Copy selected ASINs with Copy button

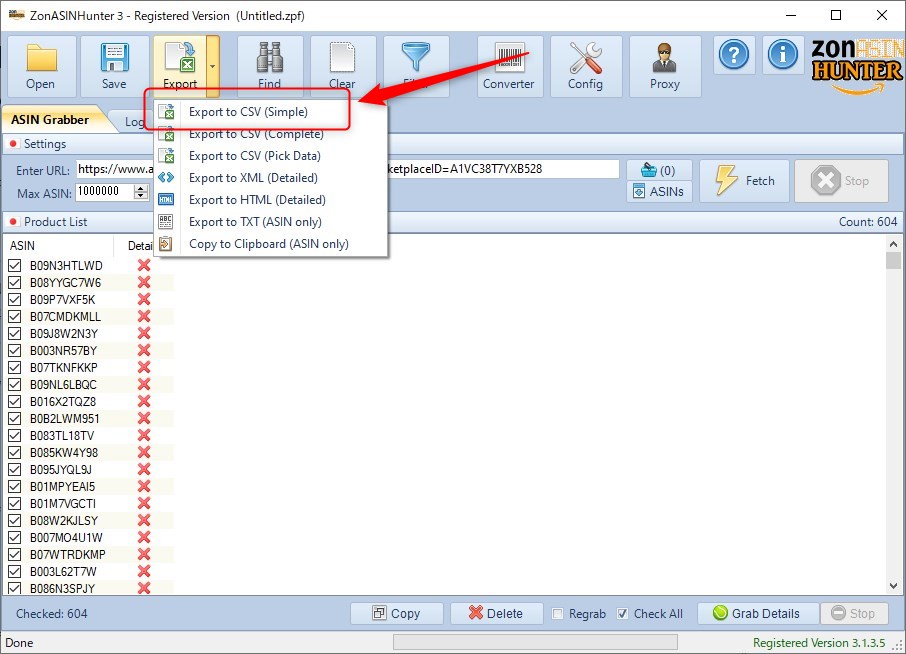[396, 614]
